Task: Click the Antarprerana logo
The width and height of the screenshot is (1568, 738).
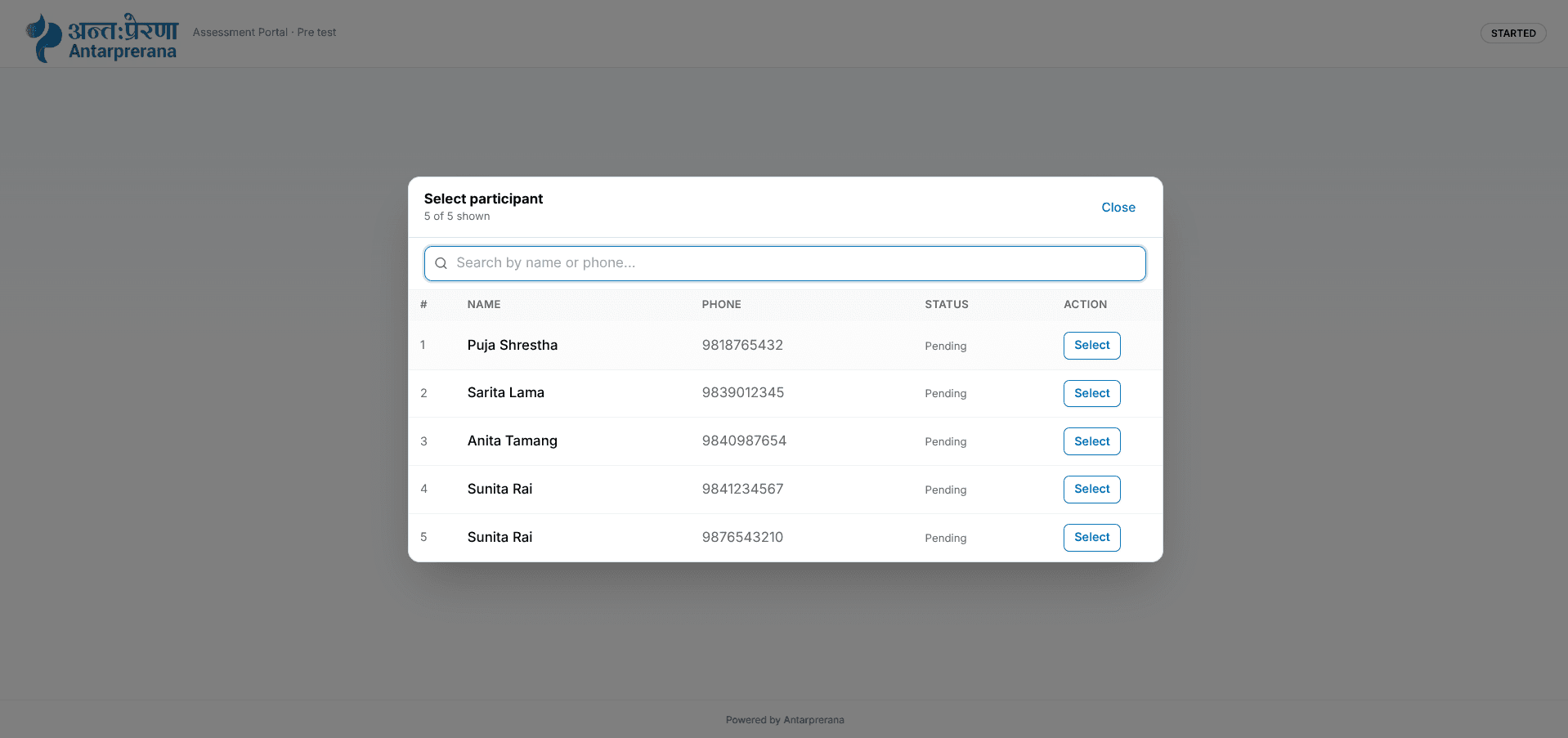Action: click(101, 38)
